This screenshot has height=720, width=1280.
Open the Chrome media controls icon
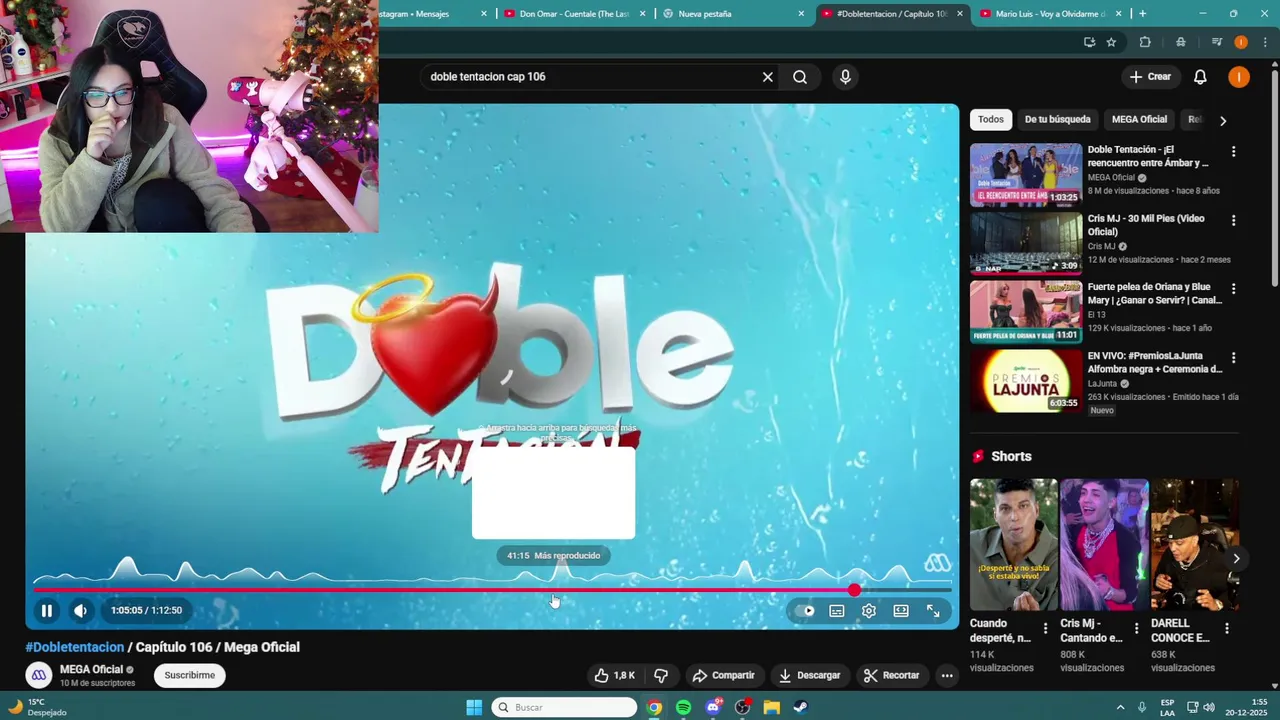(x=1217, y=42)
